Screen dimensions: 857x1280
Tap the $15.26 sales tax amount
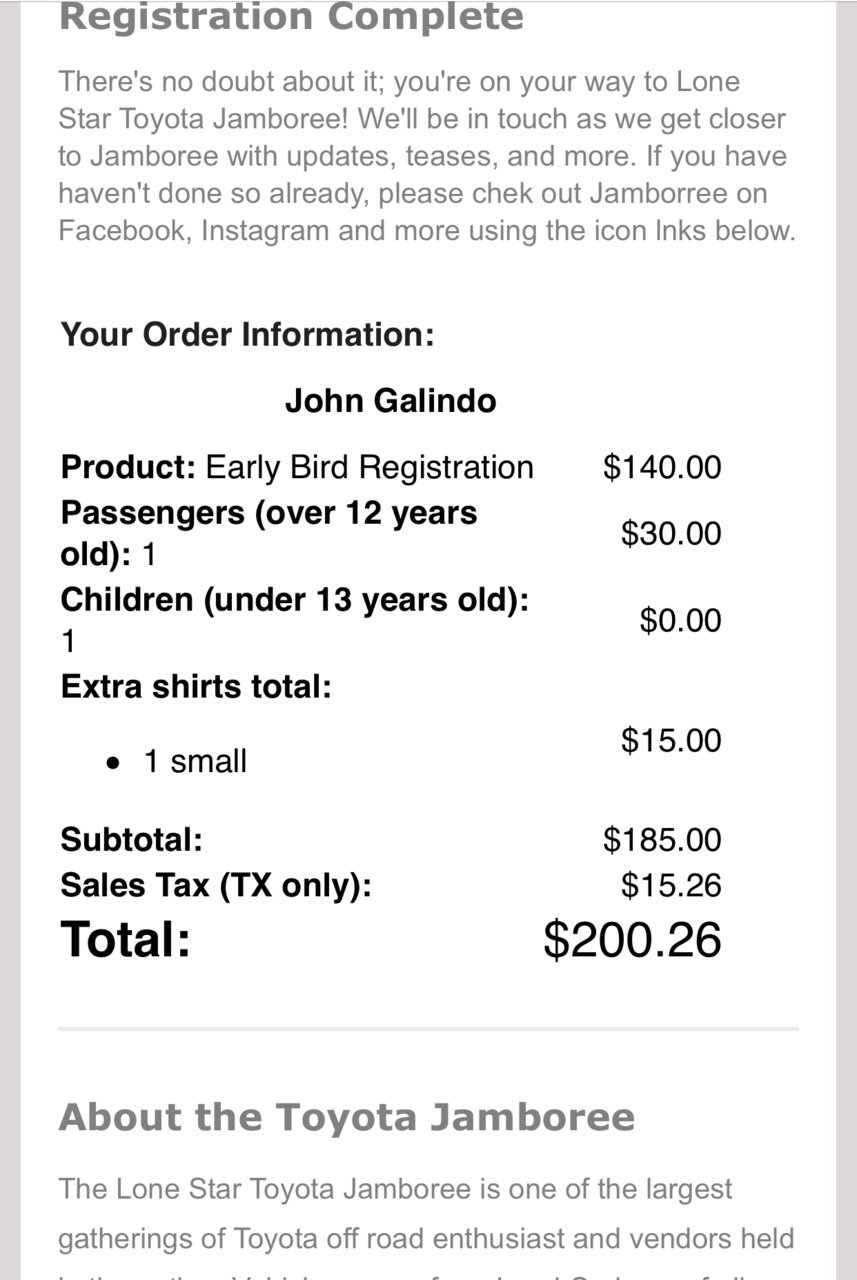671,886
